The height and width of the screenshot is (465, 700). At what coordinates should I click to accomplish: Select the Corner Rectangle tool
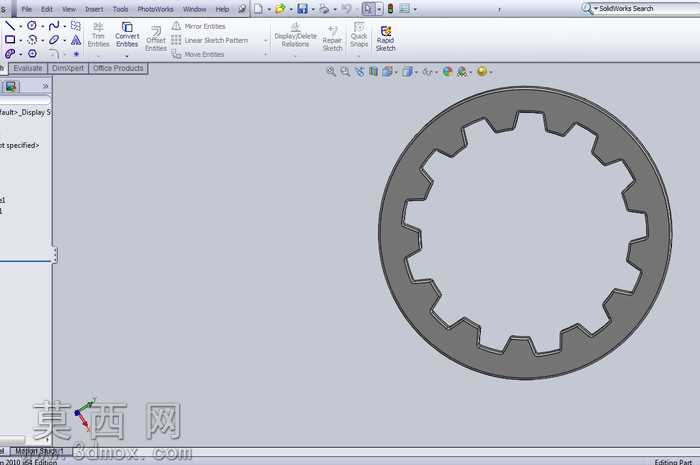(10, 40)
